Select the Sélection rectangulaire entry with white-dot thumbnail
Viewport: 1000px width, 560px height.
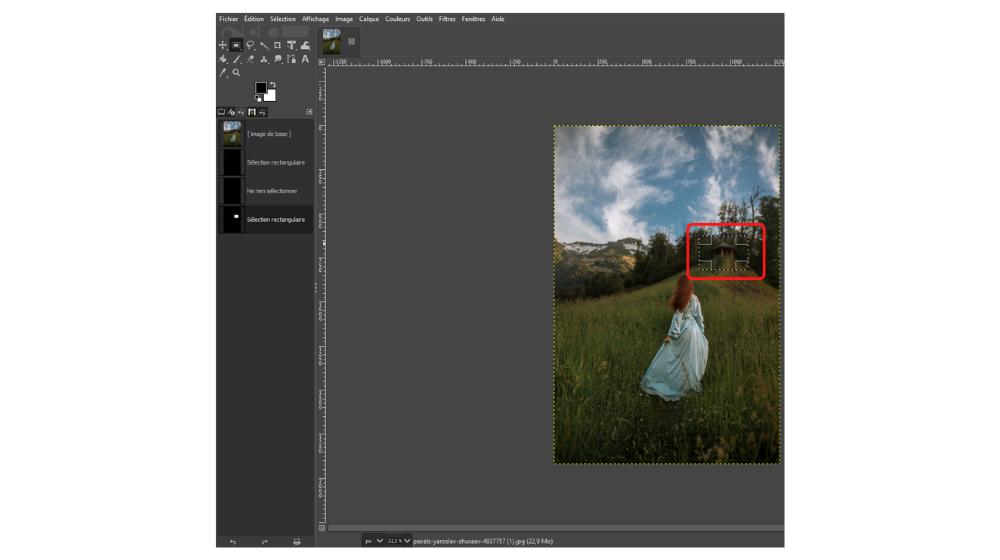pyautogui.click(x=265, y=219)
